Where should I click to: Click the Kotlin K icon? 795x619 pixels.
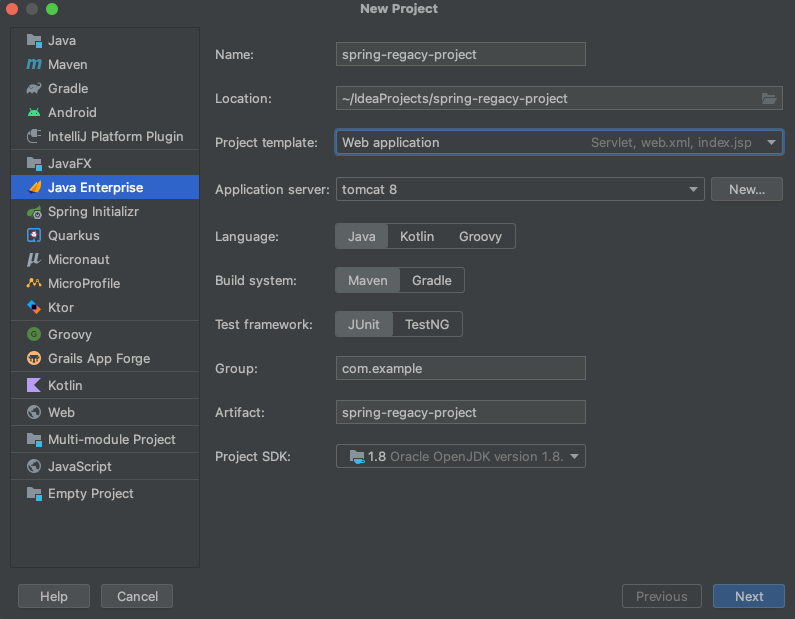pyautogui.click(x=34, y=385)
